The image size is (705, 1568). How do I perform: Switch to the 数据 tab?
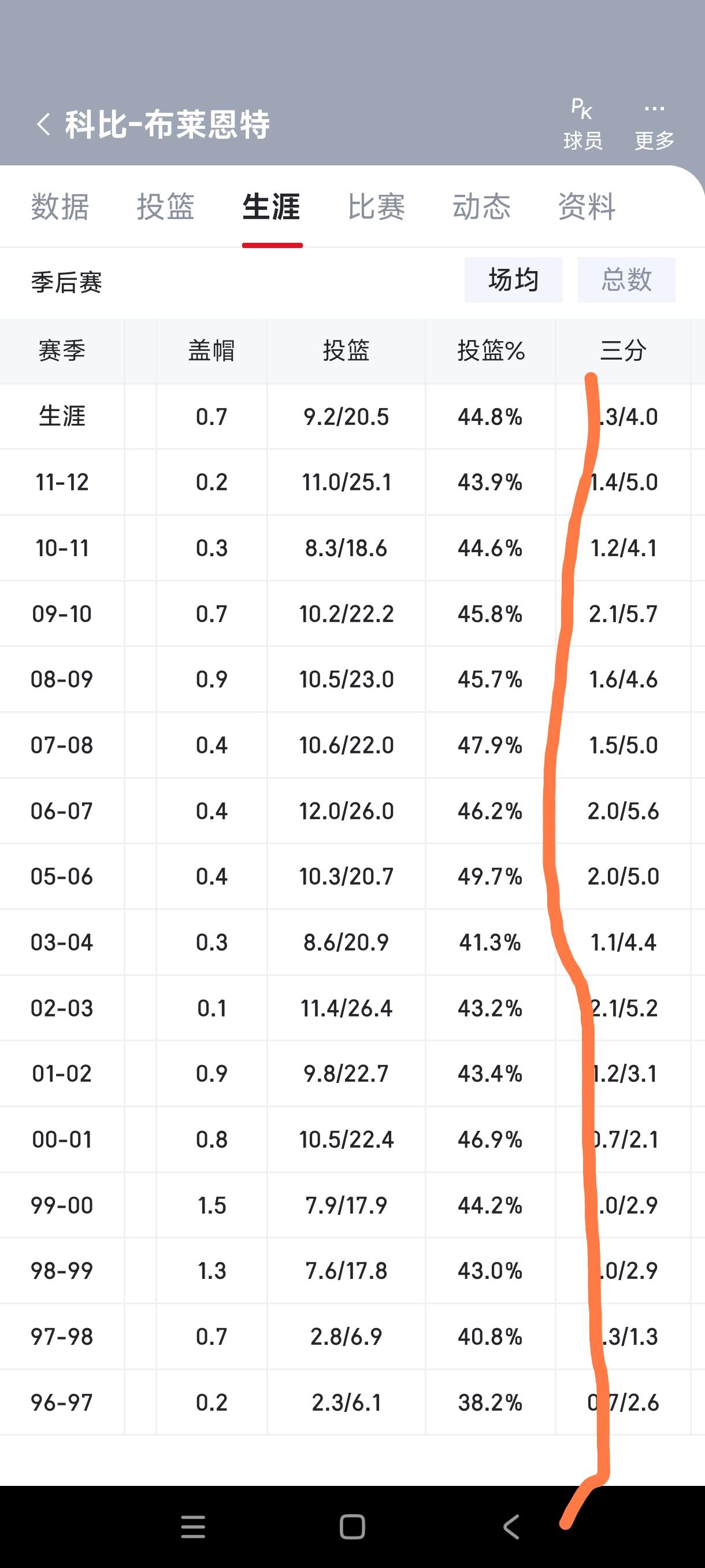(60, 207)
